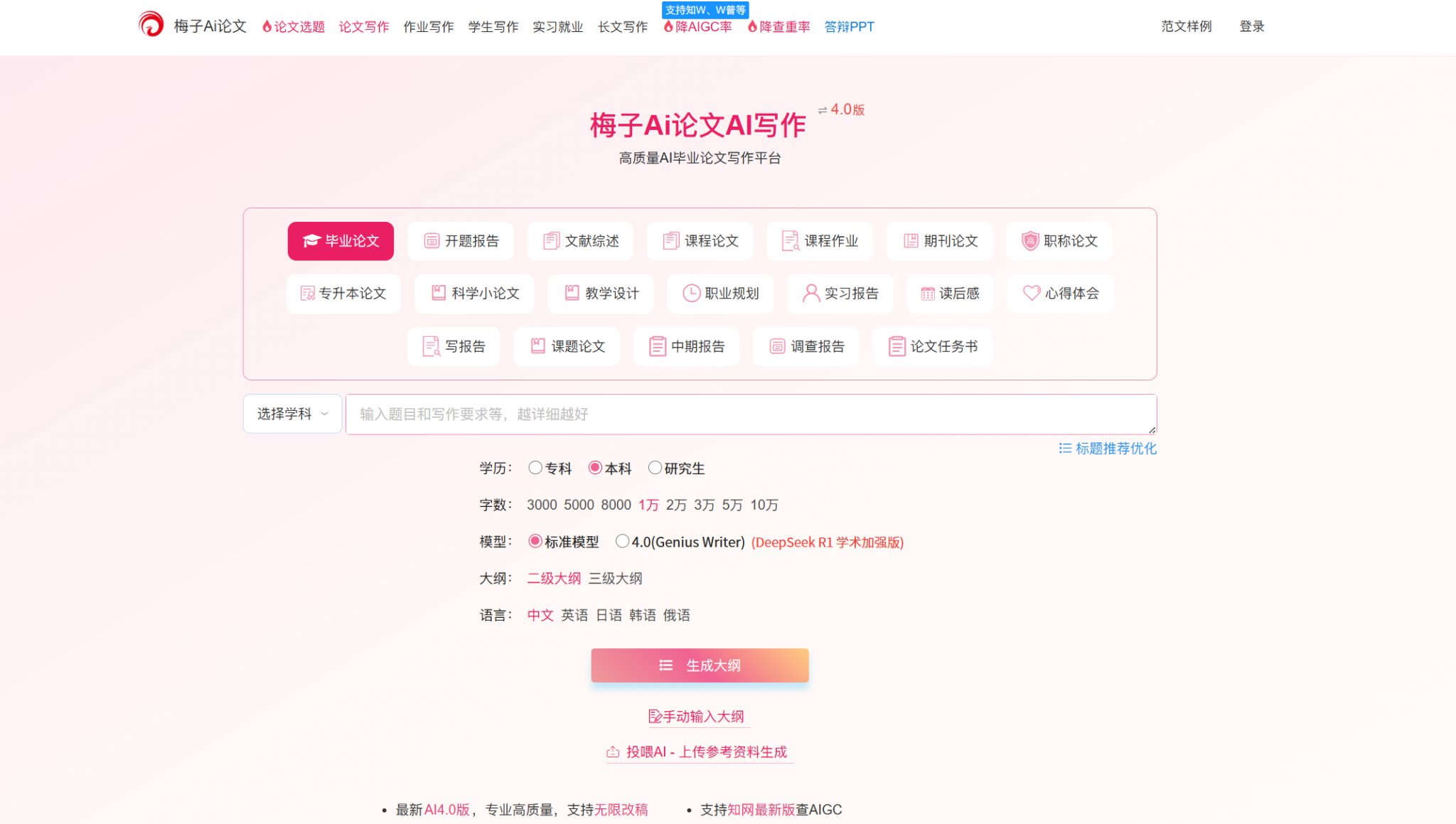The height and width of the screenshot is (824, 1456).
Task: Click the 教学设计 bookmark icon
Action: [572, 293]
